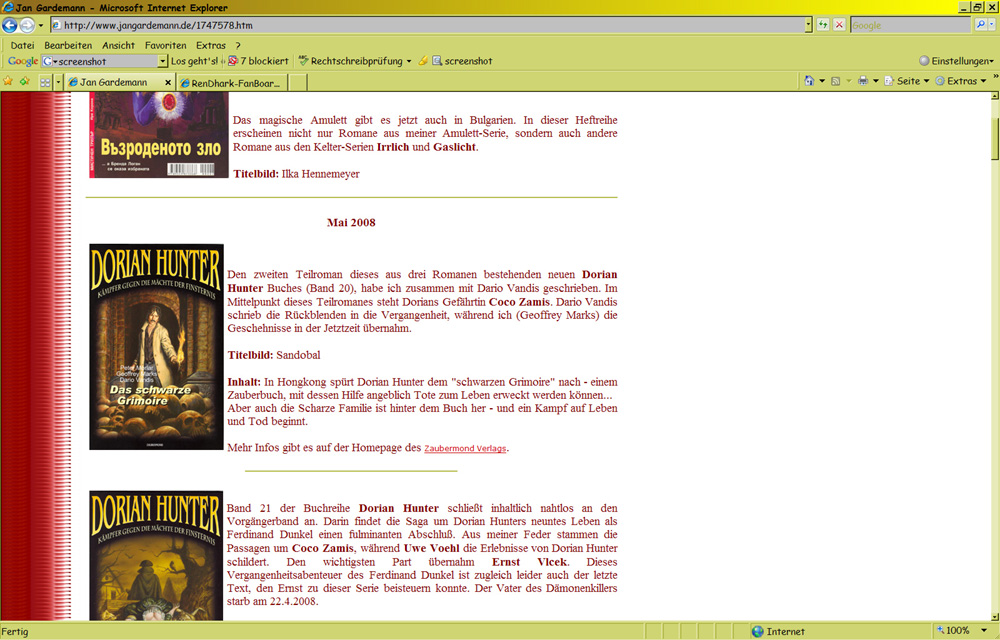1000x640 pixels.
Task: Expand the address bar URL dropdown
Action: 808,25
